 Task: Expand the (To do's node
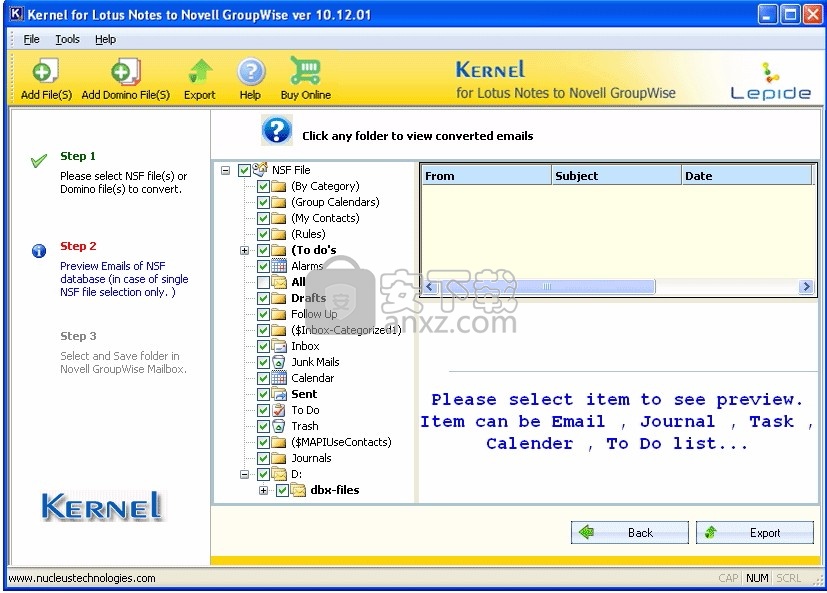tap(244, 250)
